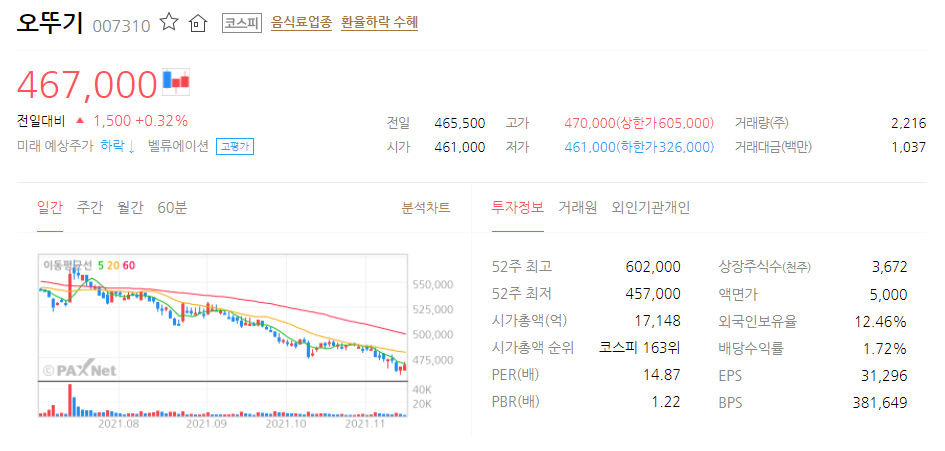Click the current price 467,000
Screen dimensions: 945x451
coord(87,84)
